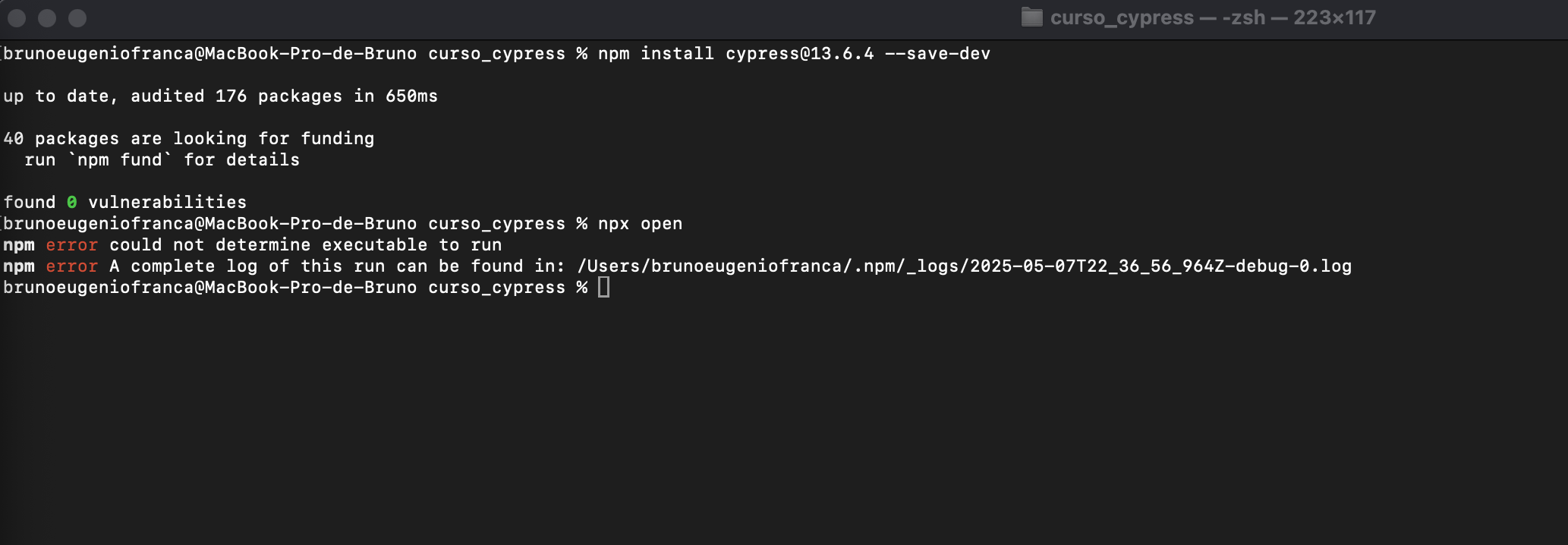1568x545 pixels.
Task: Click the word vulnerabilities in the output
Action: click(x=168, y=203)
